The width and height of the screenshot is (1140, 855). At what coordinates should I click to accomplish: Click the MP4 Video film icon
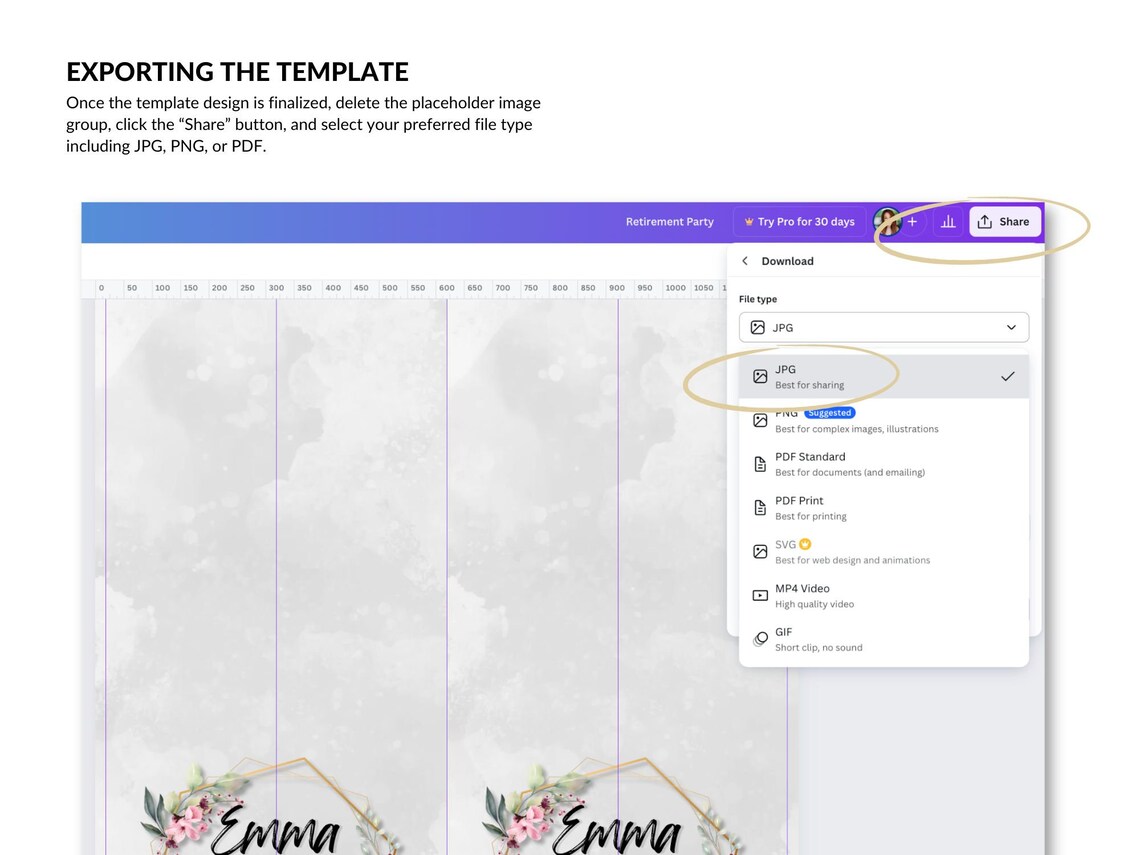760,595
